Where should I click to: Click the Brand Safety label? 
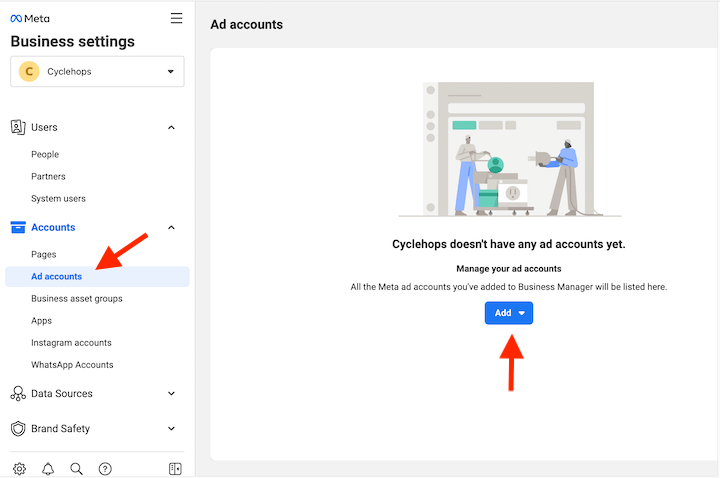coord(60,428)
